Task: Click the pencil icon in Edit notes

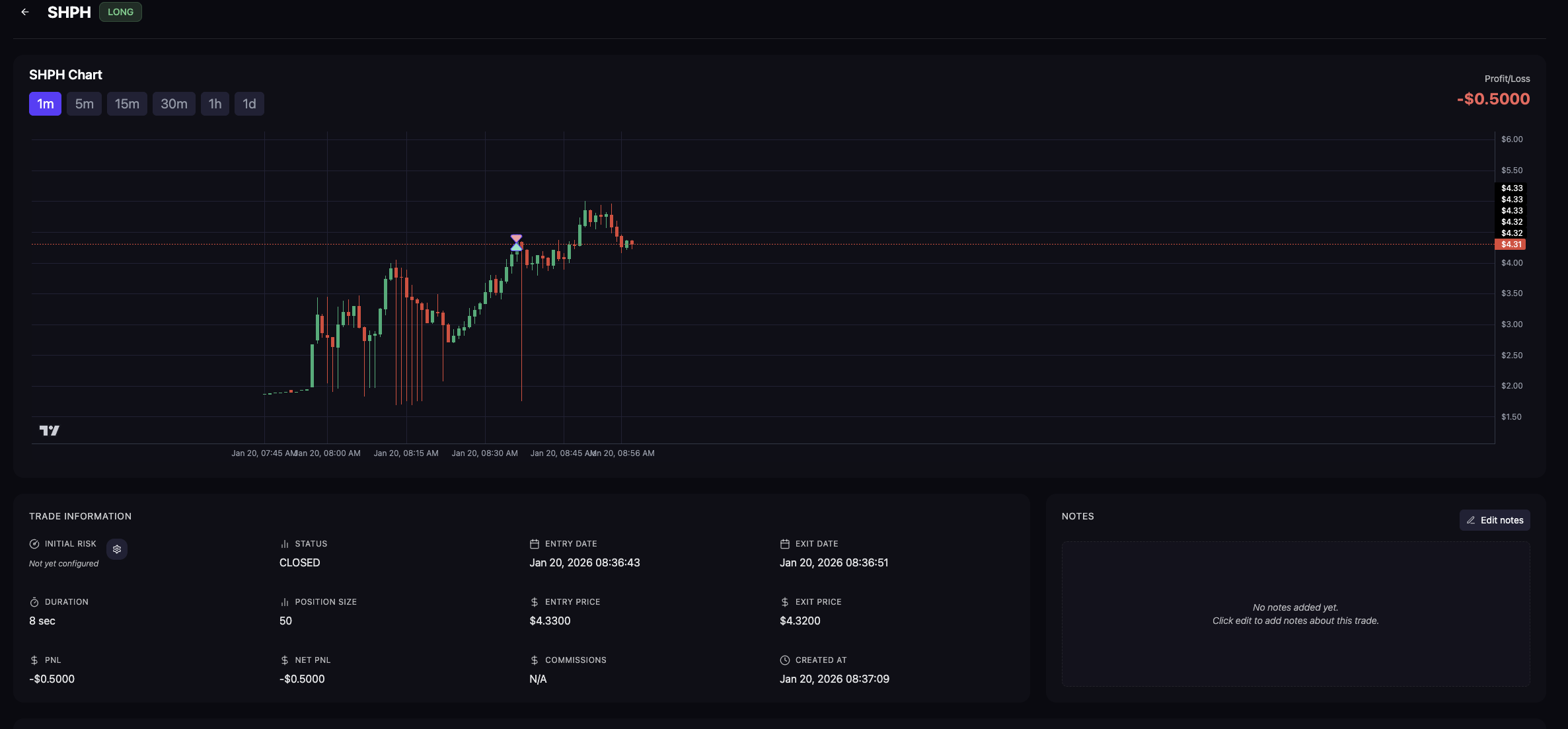Action: point(1471,520)
